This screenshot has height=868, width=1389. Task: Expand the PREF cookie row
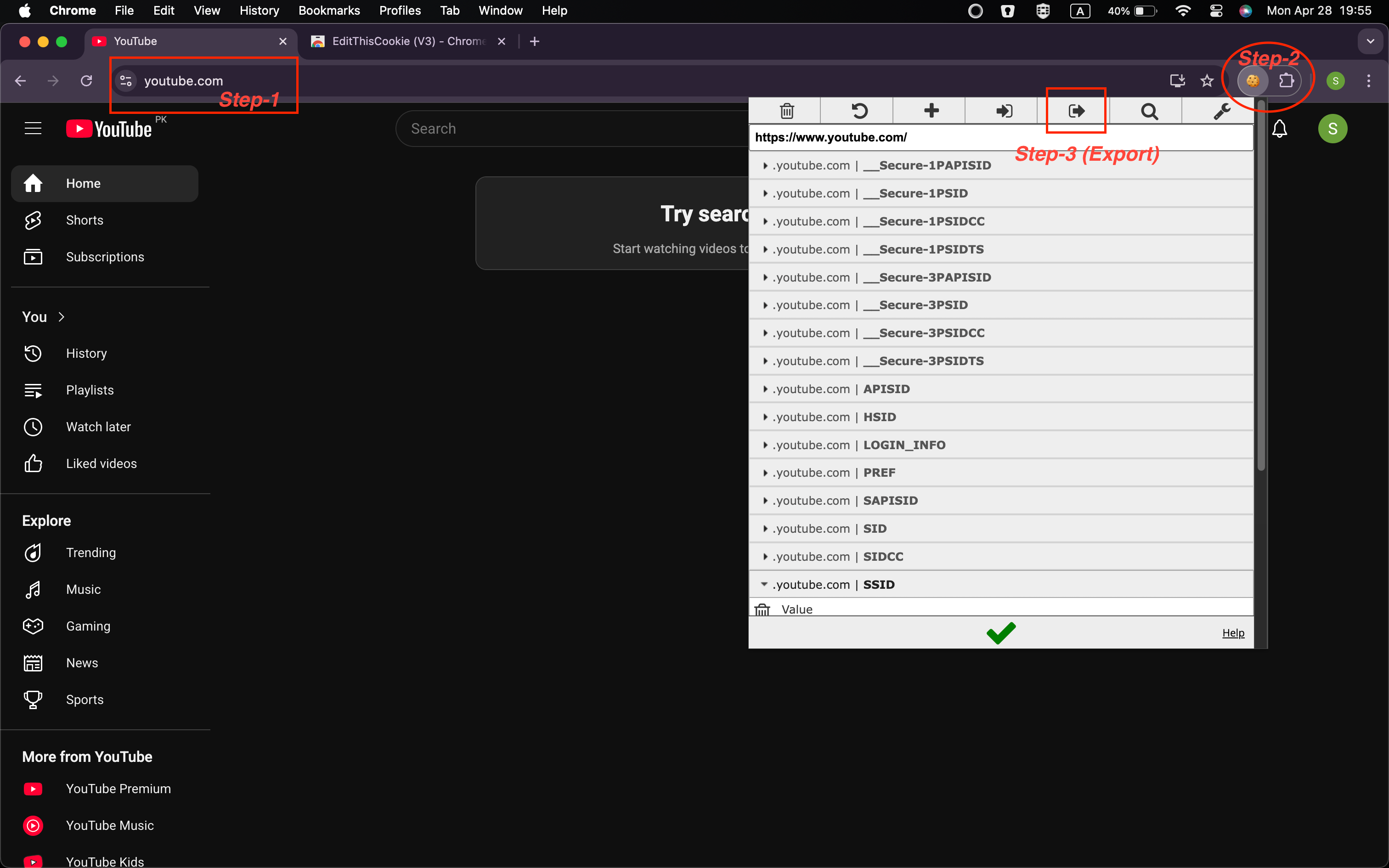(x=1000, y=473)
